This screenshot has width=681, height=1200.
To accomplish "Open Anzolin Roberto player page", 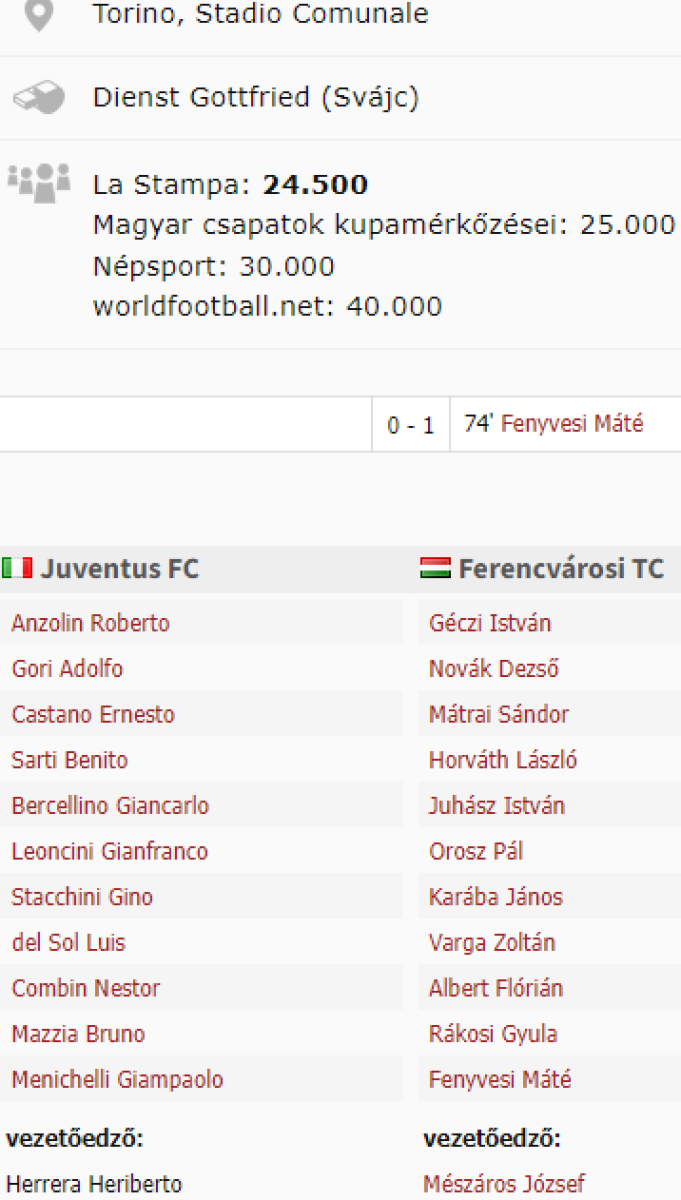I will tap(90, 623).
